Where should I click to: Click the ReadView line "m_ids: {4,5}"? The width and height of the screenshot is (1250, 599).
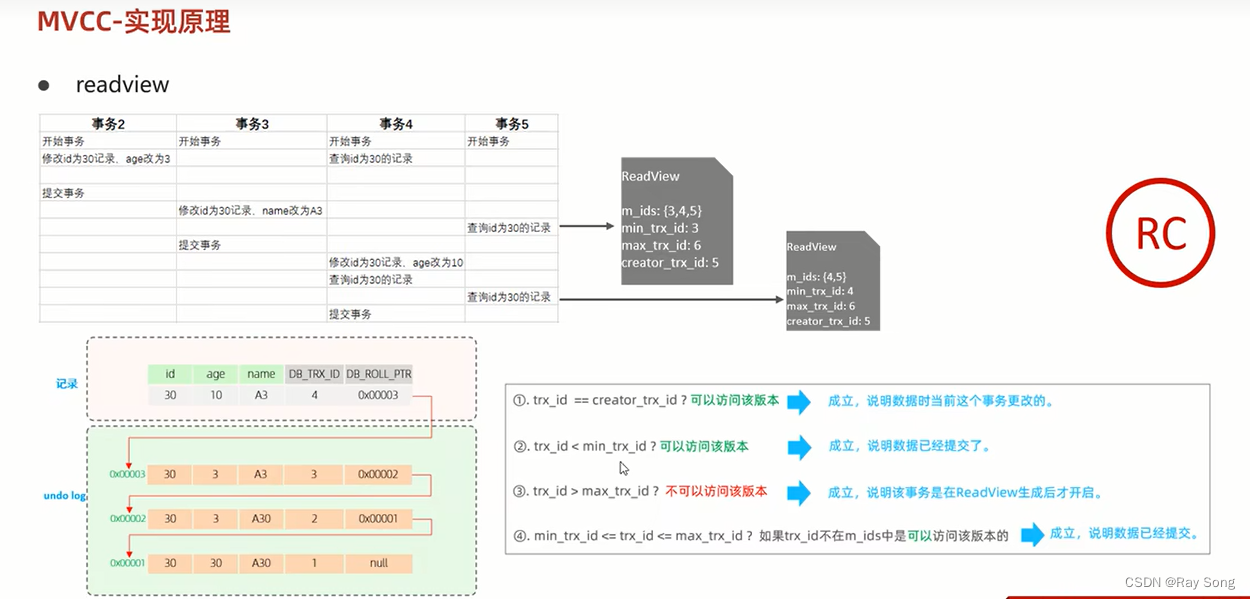click(815, 277)
